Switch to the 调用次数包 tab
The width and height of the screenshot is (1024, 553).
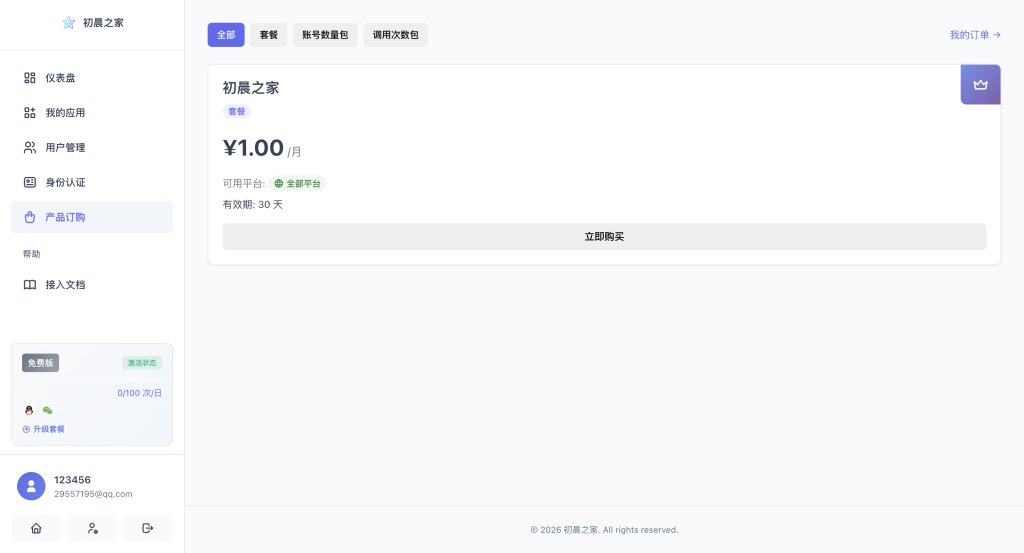click(396, 35)
